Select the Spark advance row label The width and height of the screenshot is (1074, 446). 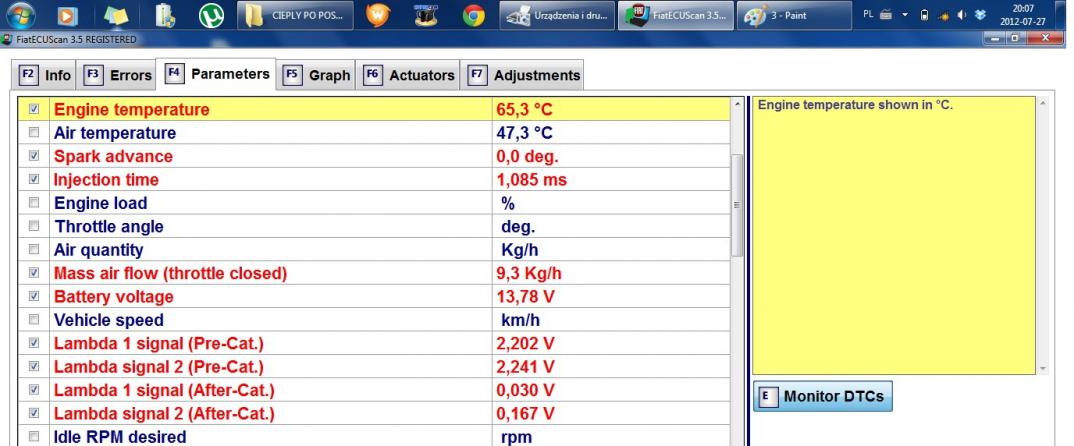[x=113, y=156]
